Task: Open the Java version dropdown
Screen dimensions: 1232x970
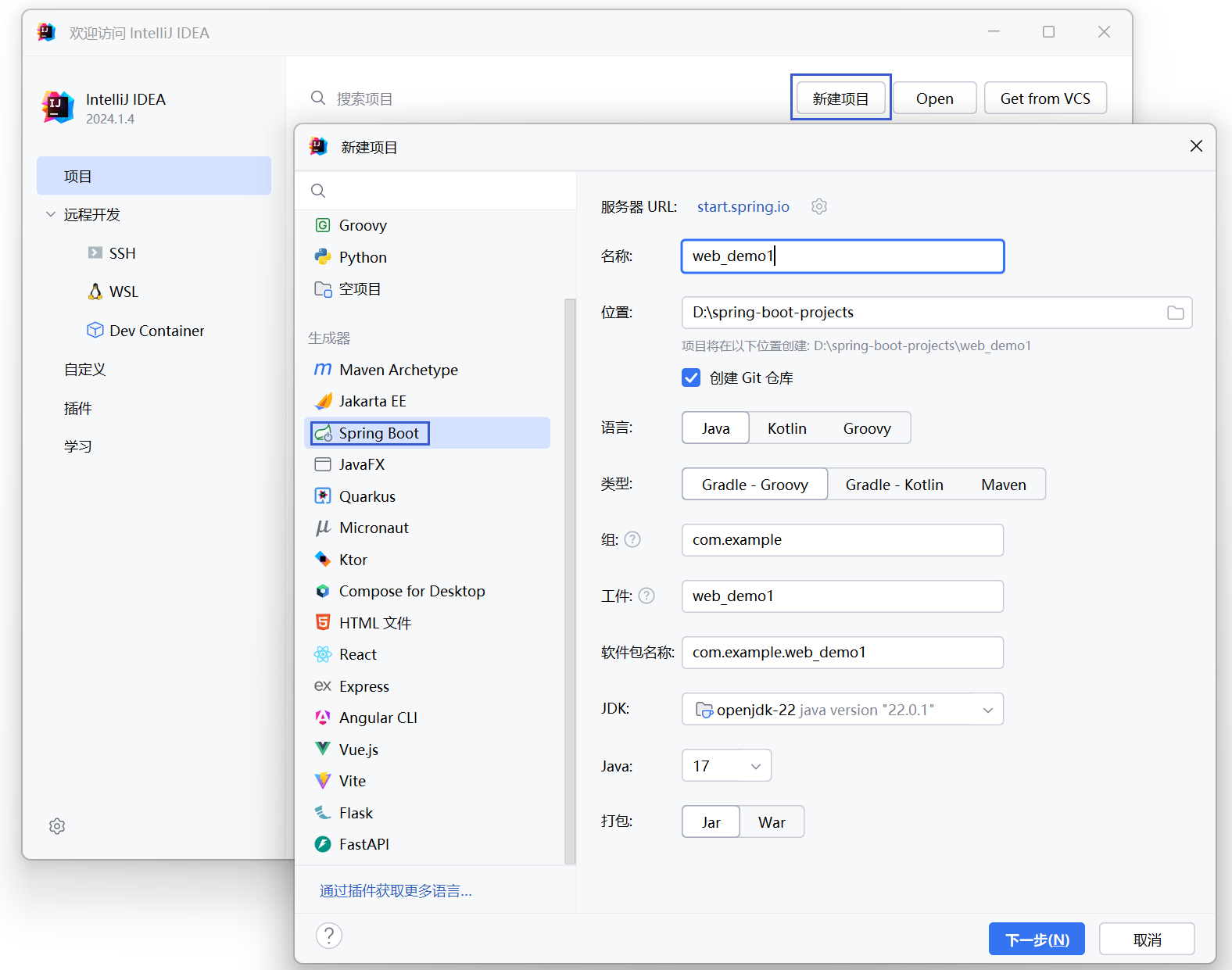Action: 726,766
